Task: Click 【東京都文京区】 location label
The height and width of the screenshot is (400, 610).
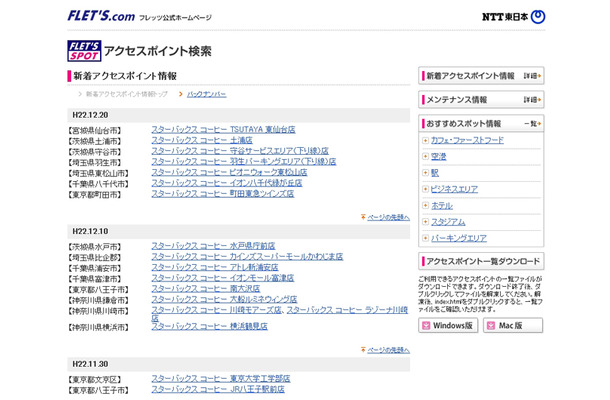Action: pyautogui.click(x=95, y=380)
